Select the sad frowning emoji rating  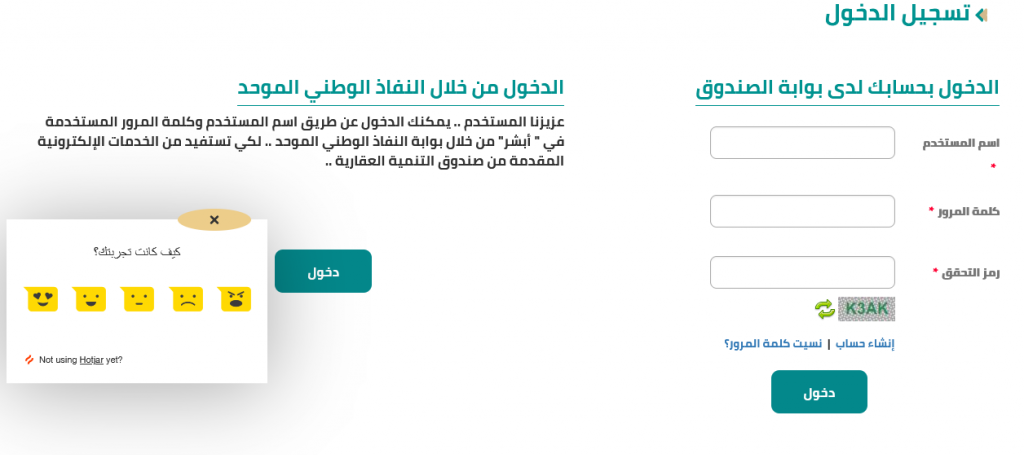click(187, 299)
